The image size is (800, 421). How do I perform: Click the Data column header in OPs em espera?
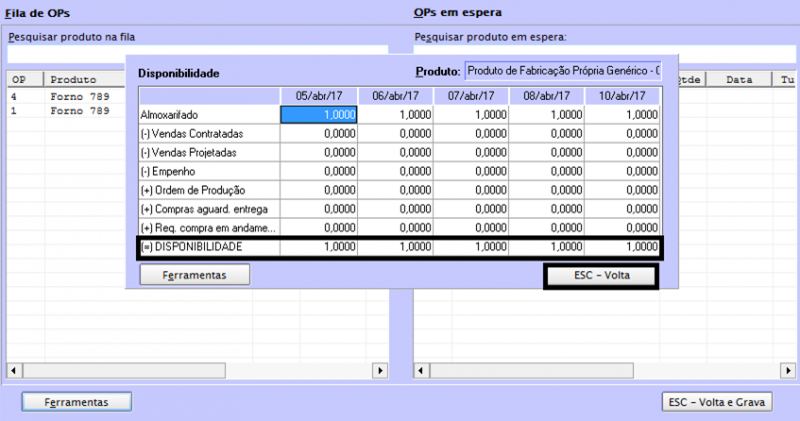pyautogui.click(x=739, y=79)
